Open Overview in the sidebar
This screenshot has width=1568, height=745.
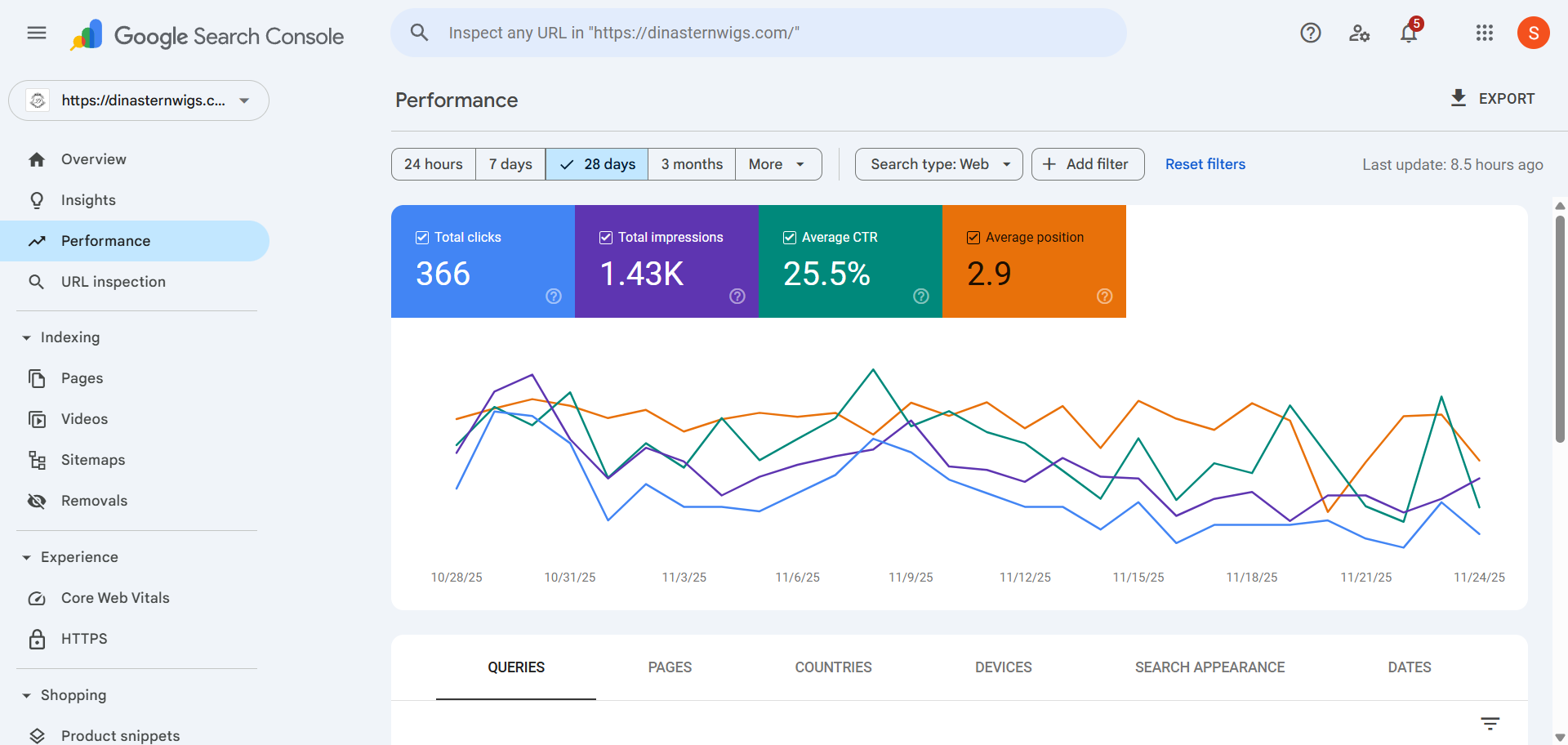click(135, 159)
